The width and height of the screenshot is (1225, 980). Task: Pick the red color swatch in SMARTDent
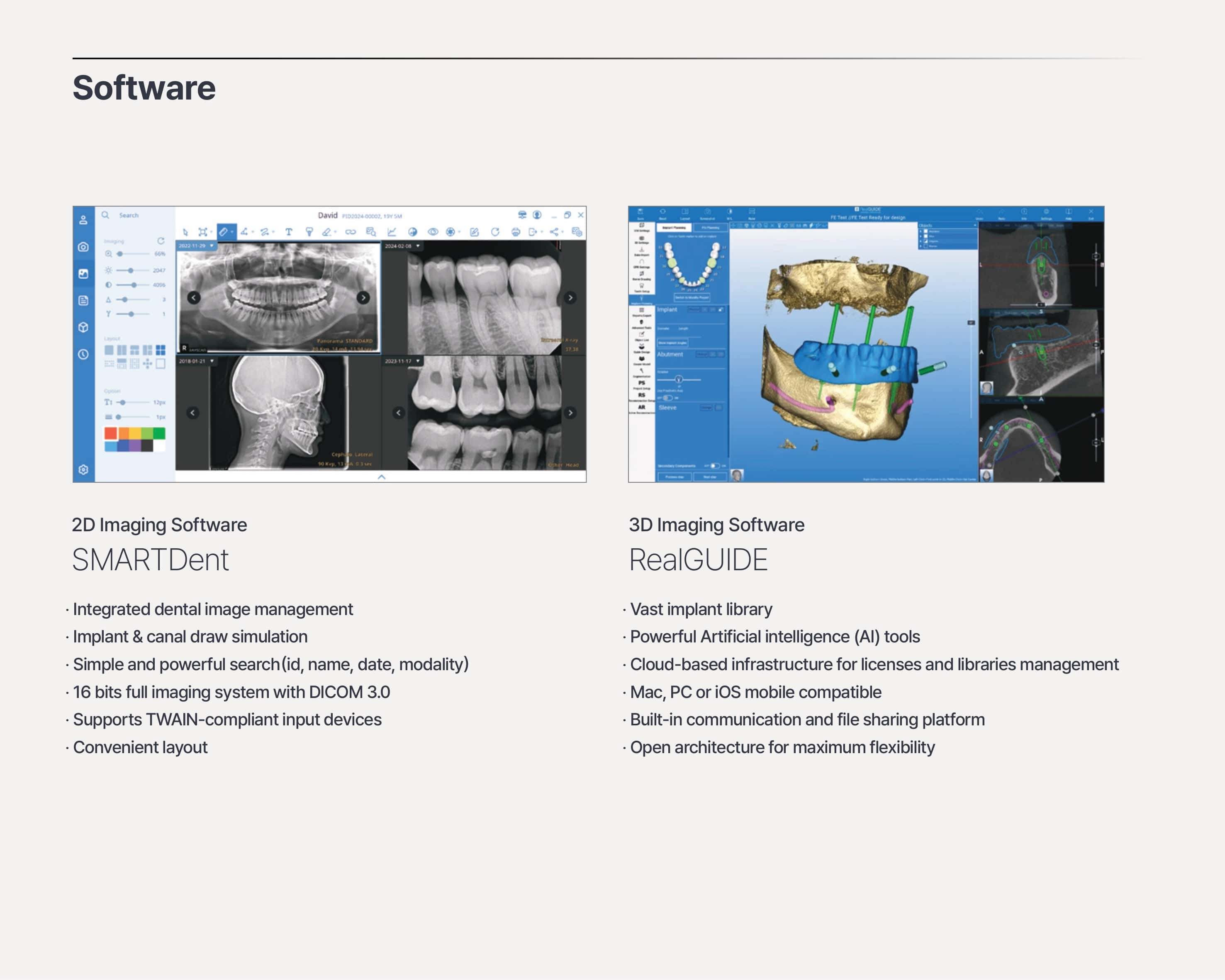111,434
